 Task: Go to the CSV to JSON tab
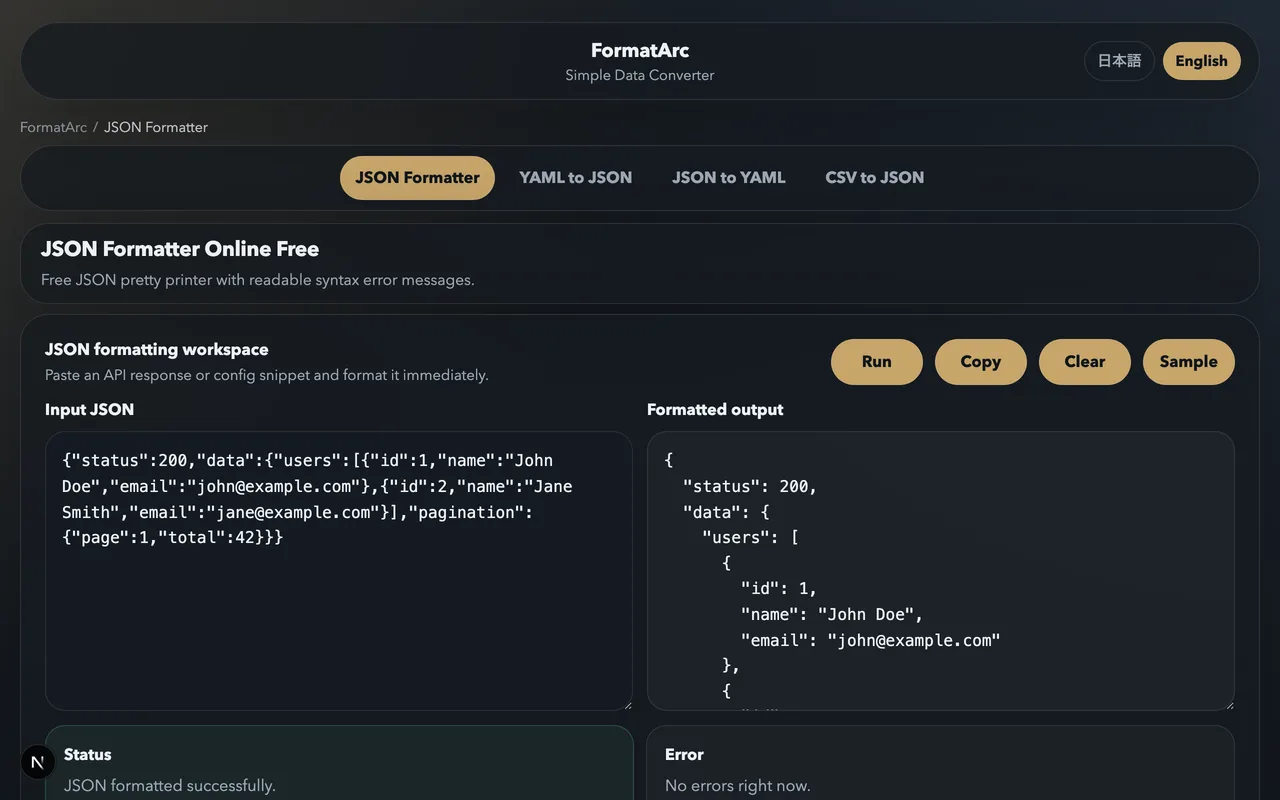click(x=874, y=178)
